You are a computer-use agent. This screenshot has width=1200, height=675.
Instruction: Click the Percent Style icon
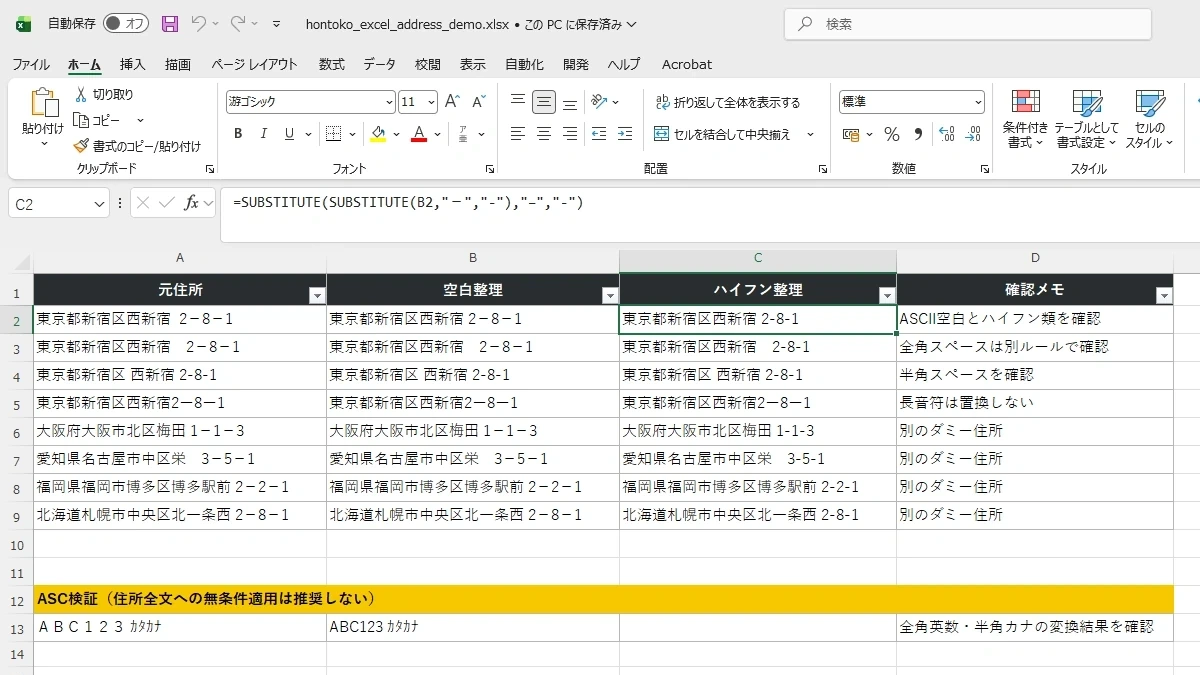coord(891,134)
